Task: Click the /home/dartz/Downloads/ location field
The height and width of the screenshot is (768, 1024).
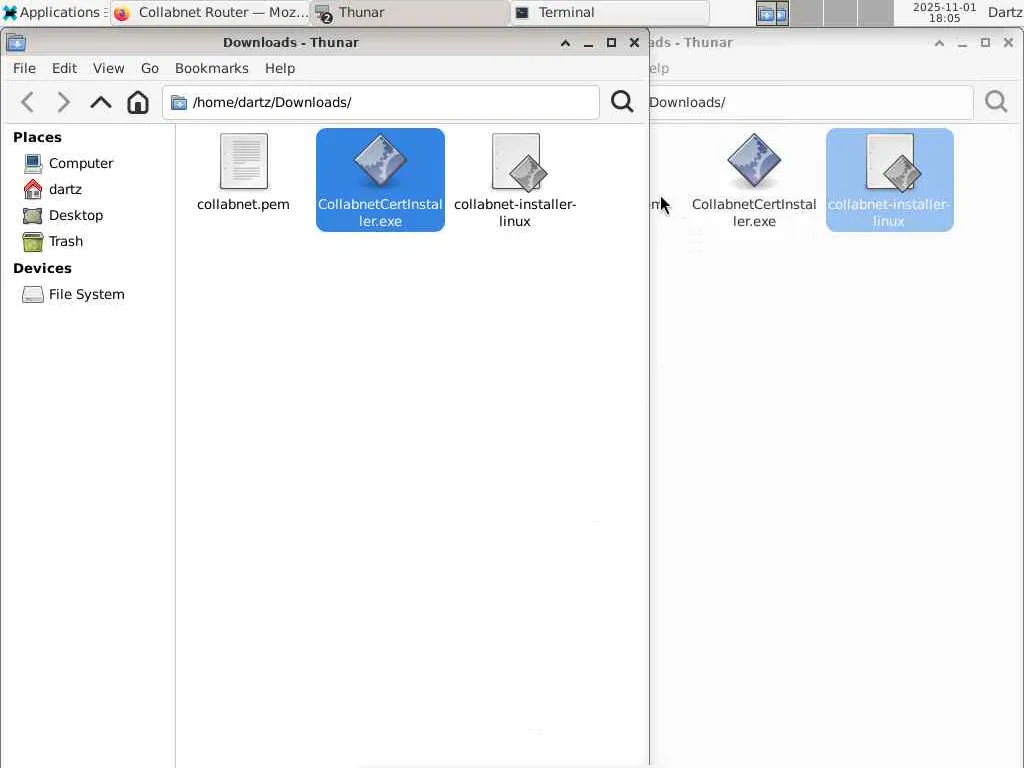Action: [381, 103]
